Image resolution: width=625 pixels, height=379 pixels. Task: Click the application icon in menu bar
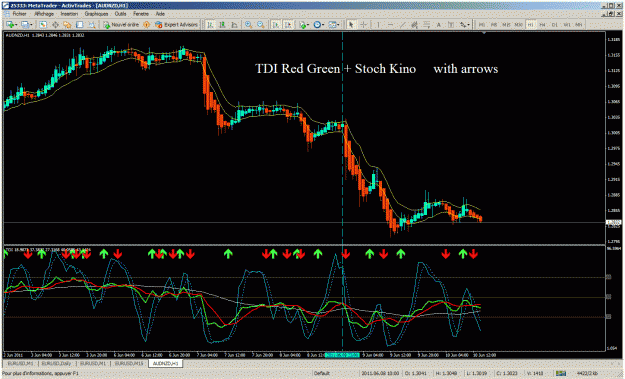(6, 14)
